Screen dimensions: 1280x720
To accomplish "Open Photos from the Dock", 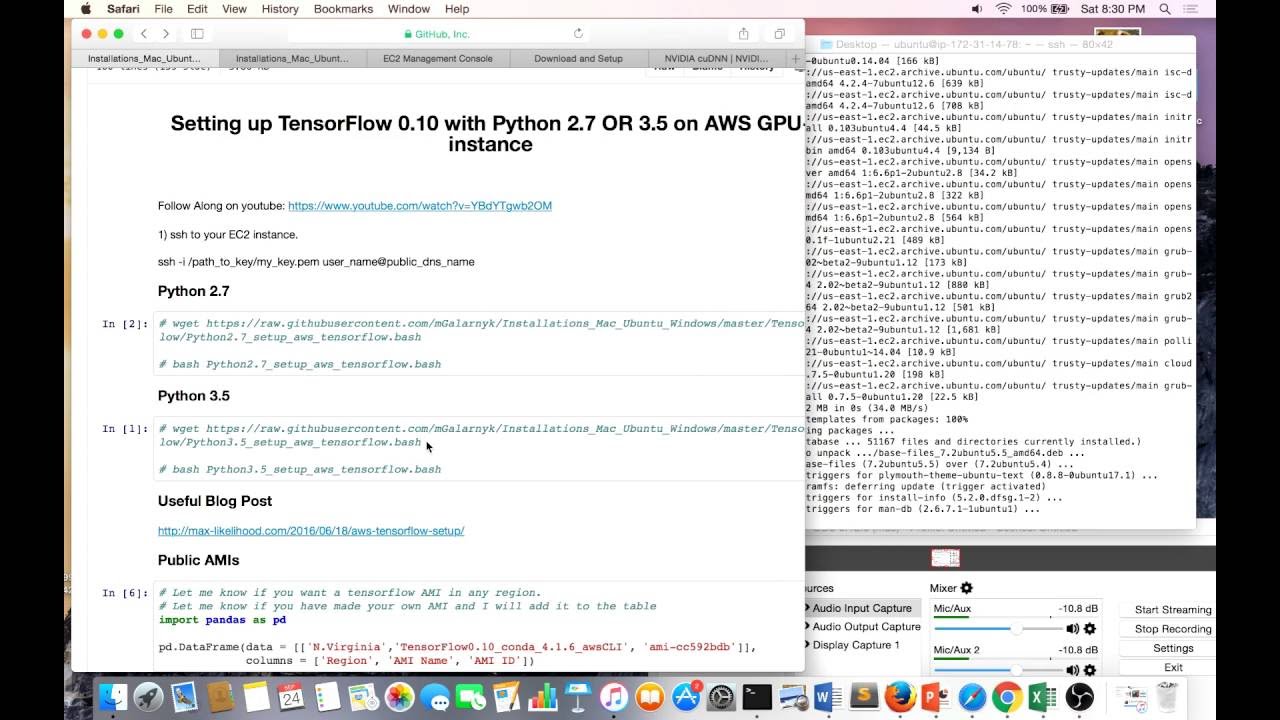I will pos(400,697).
